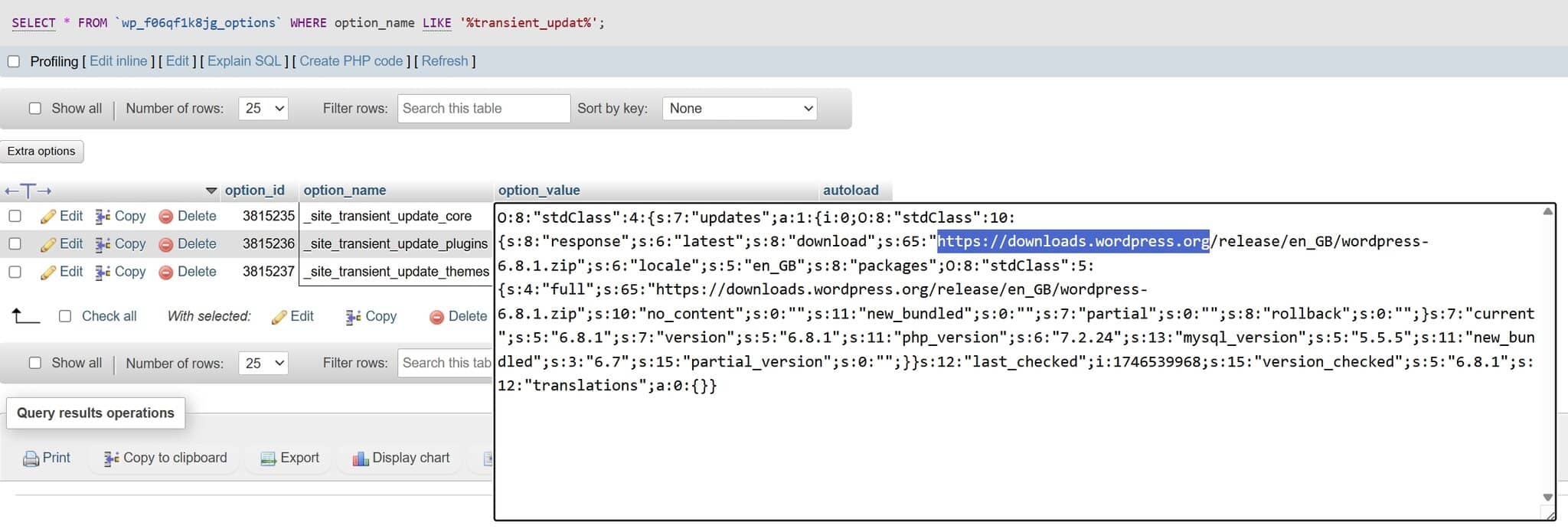
Task: Click the Export icon
Action: pos(268,459)
